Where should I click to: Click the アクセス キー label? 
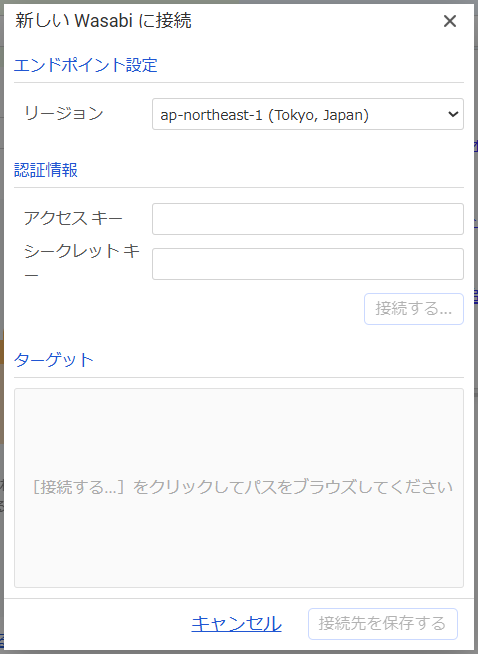coord(73,218)
